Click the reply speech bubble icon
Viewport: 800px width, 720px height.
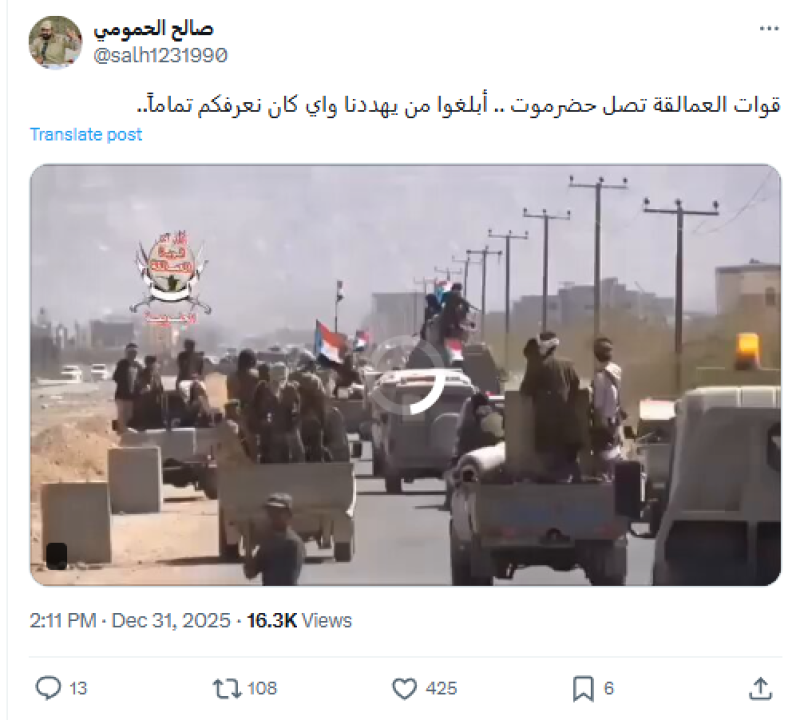click(x=48, y=688)
